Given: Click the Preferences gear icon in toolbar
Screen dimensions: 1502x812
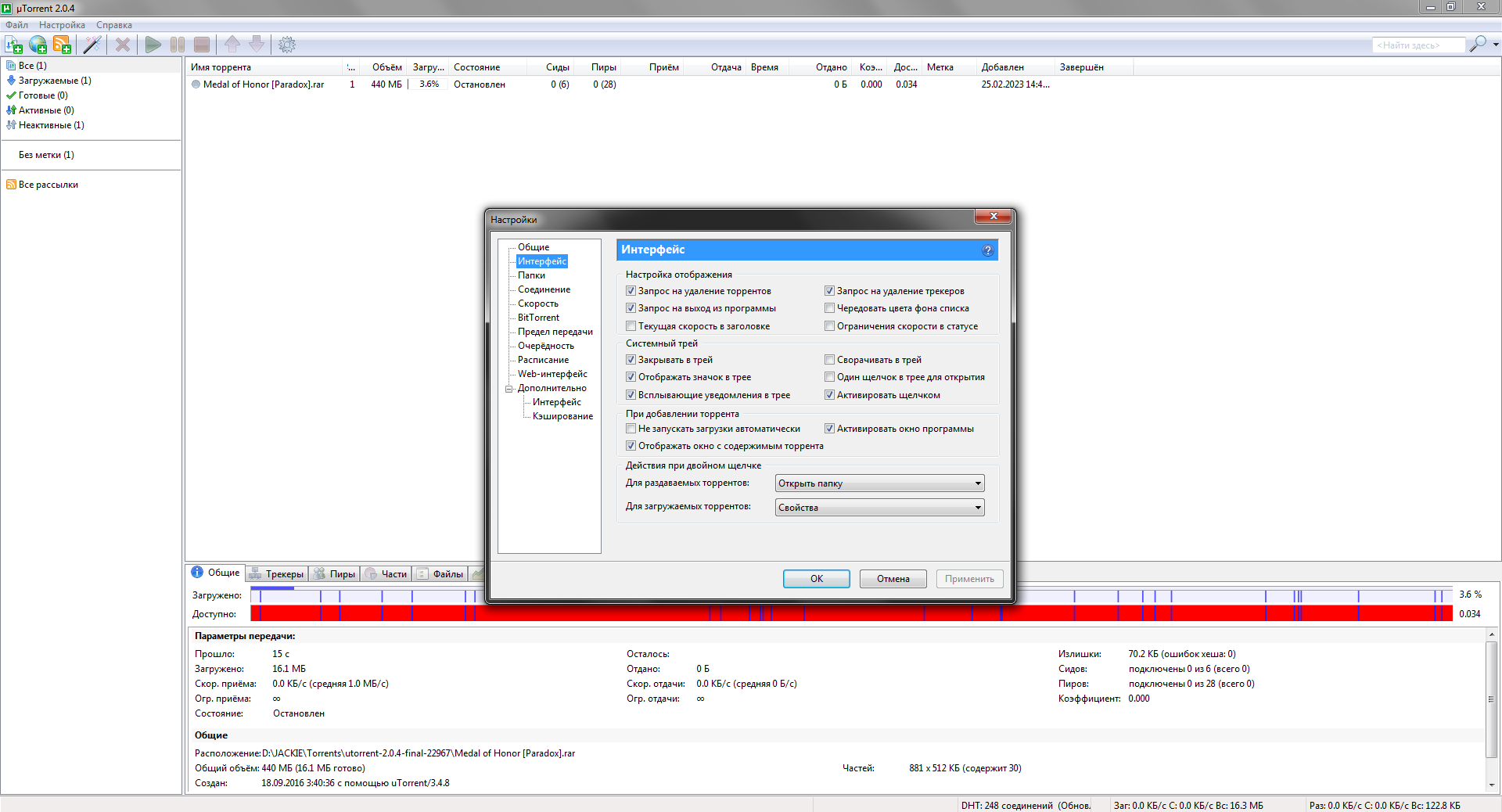Looking at the screenshot, I should 287,45.
